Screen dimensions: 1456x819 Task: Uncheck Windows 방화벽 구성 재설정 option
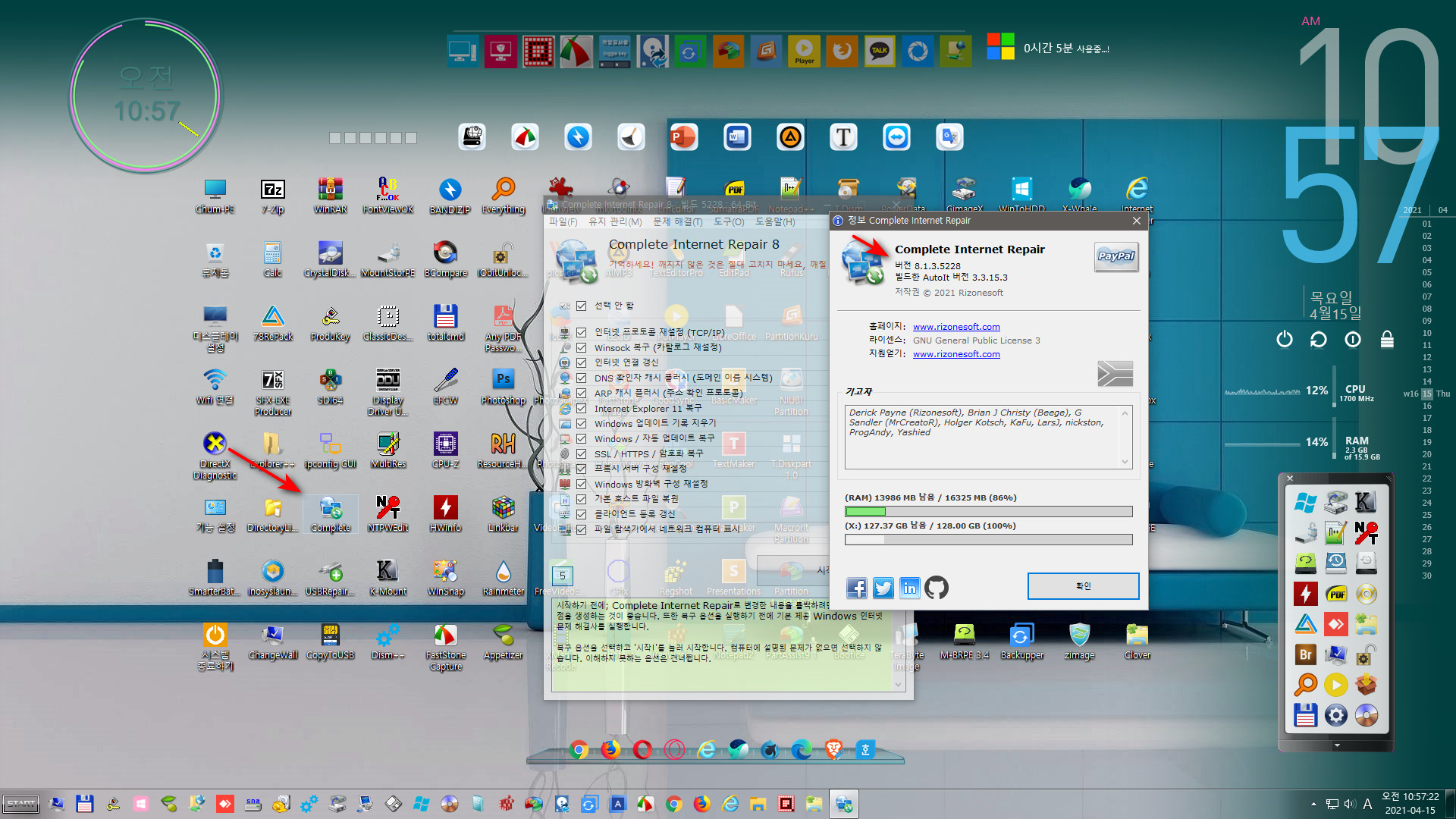point(582,484)
